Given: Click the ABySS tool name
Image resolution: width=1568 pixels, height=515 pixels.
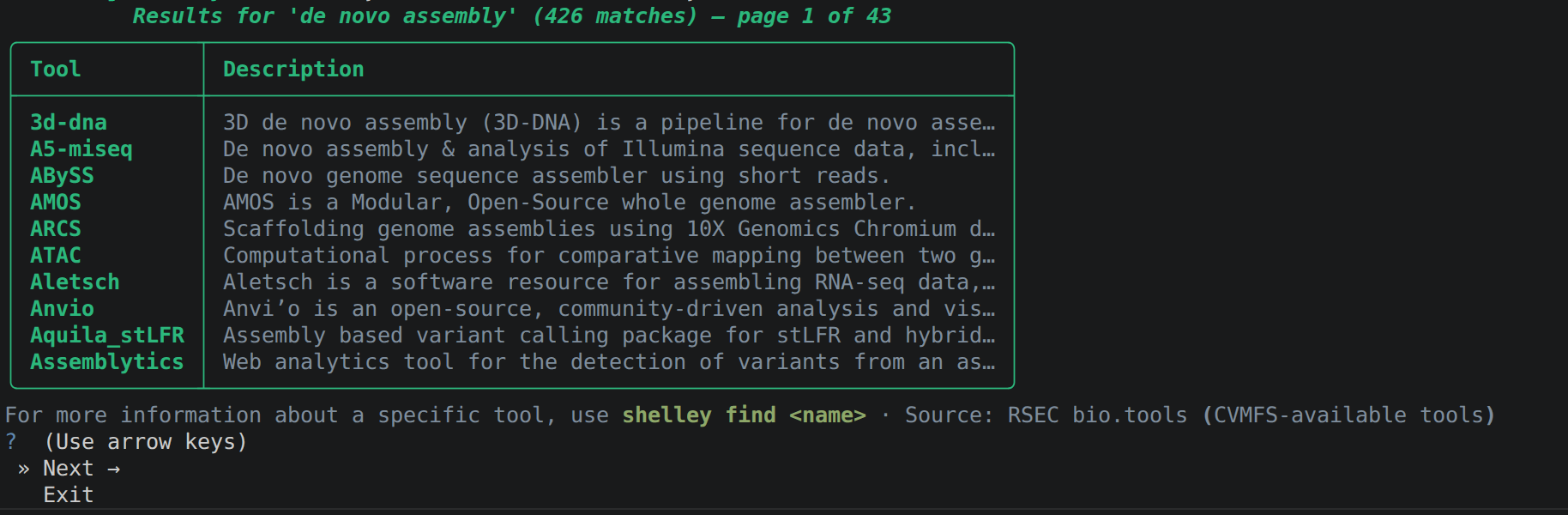Looking at the screenshot, I should tap(62, 176).
